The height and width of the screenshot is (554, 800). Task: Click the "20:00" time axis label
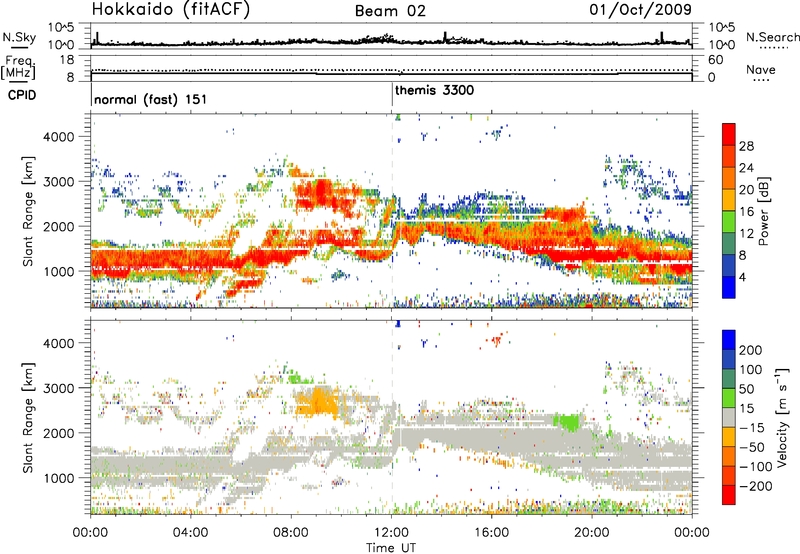click(x=591, y=533)
